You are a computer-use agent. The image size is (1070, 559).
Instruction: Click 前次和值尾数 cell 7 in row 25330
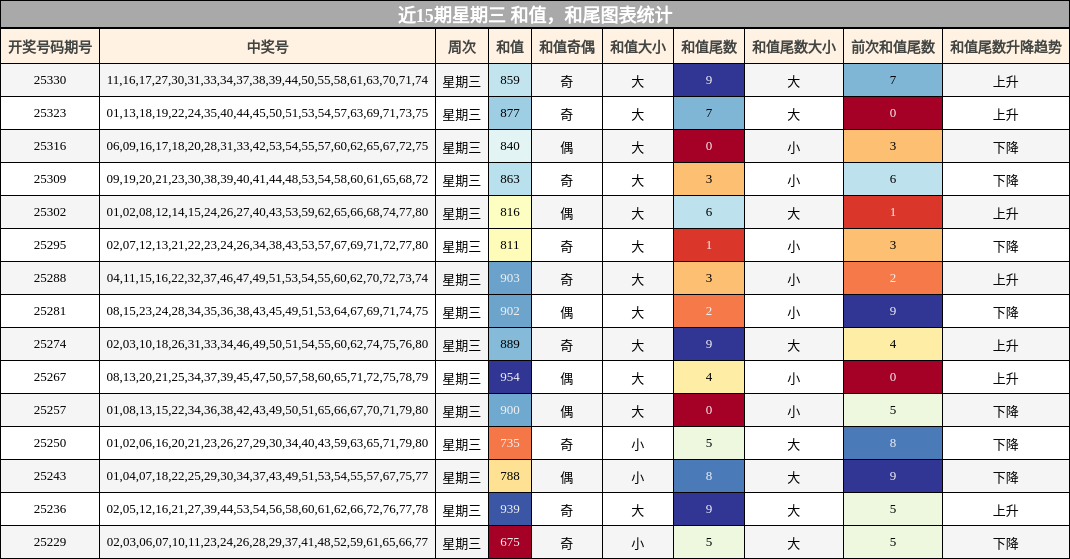[893, 80]
